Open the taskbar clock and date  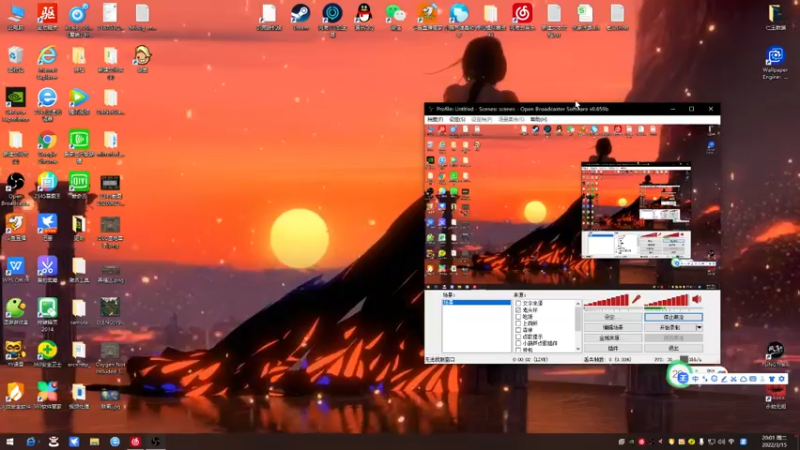click(773, 441)
